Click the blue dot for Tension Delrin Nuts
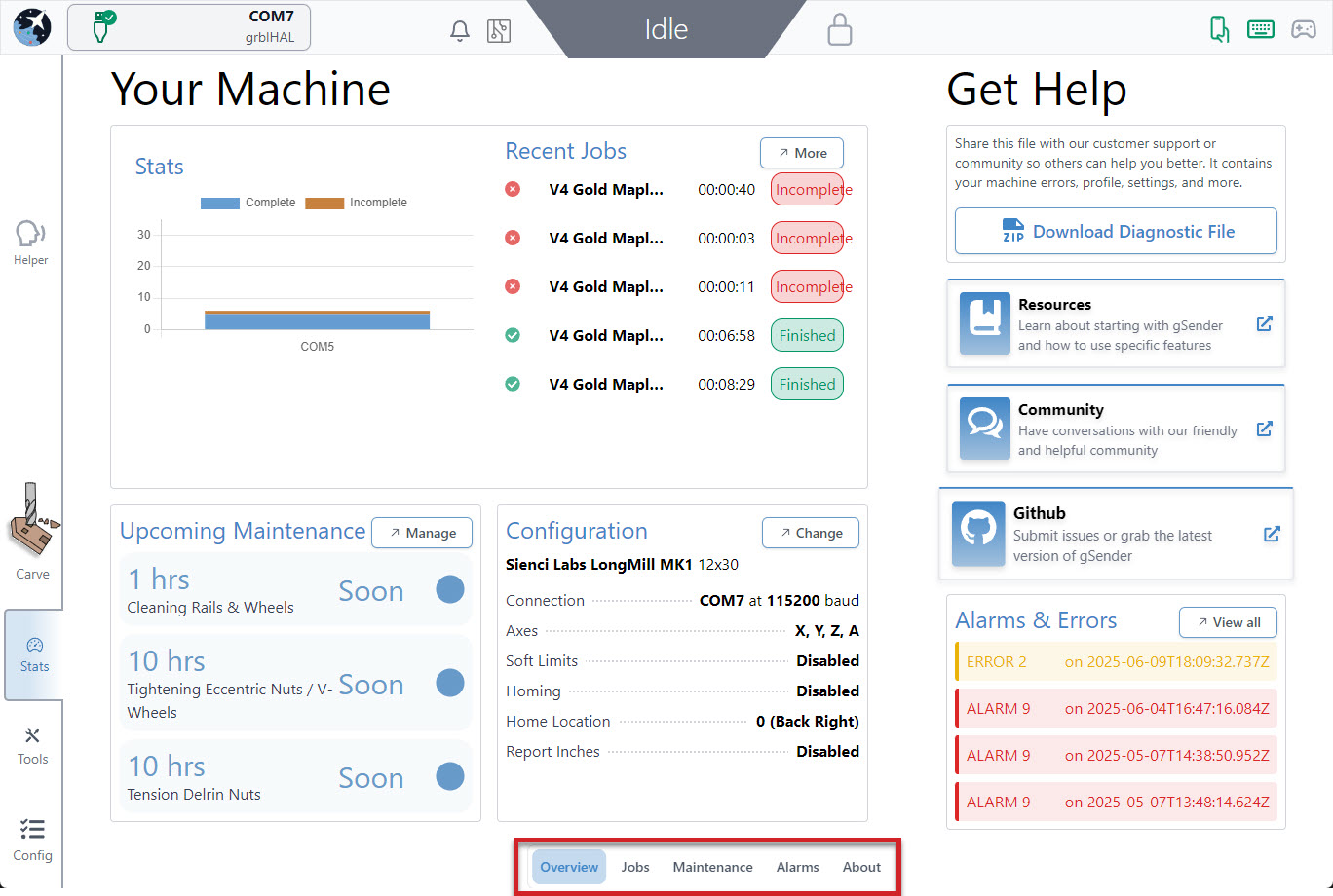The image size is (1333, 896). [x=450, y=776]
